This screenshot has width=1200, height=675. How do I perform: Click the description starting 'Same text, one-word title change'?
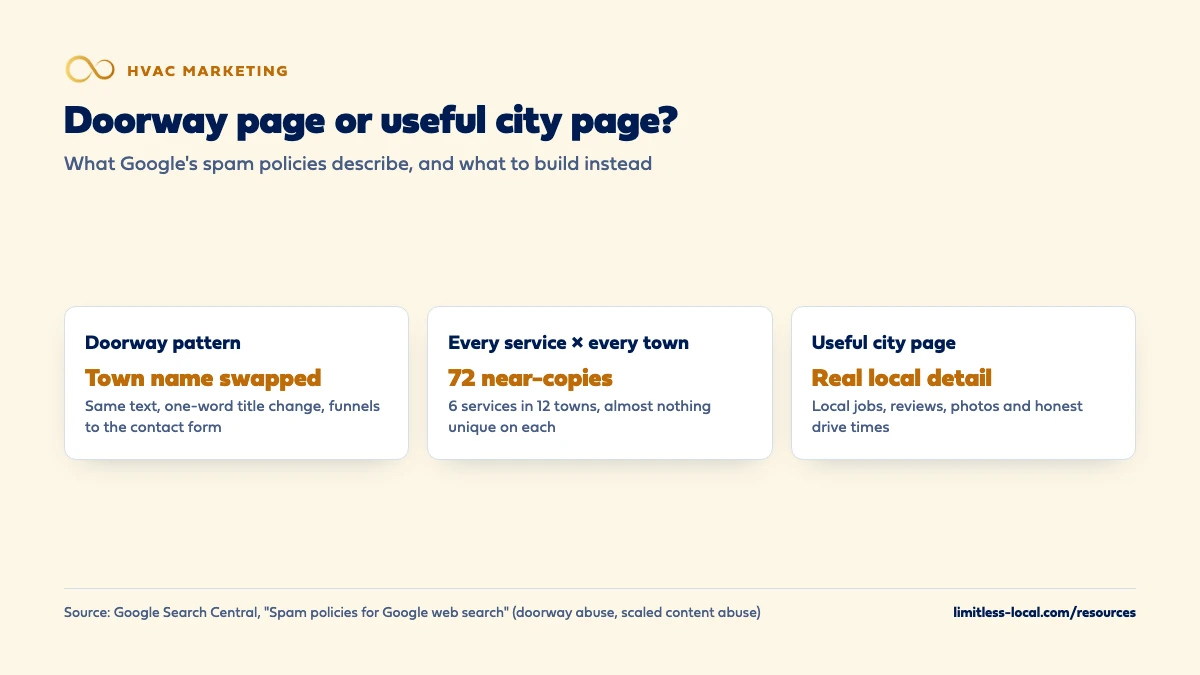pos(233,417)
